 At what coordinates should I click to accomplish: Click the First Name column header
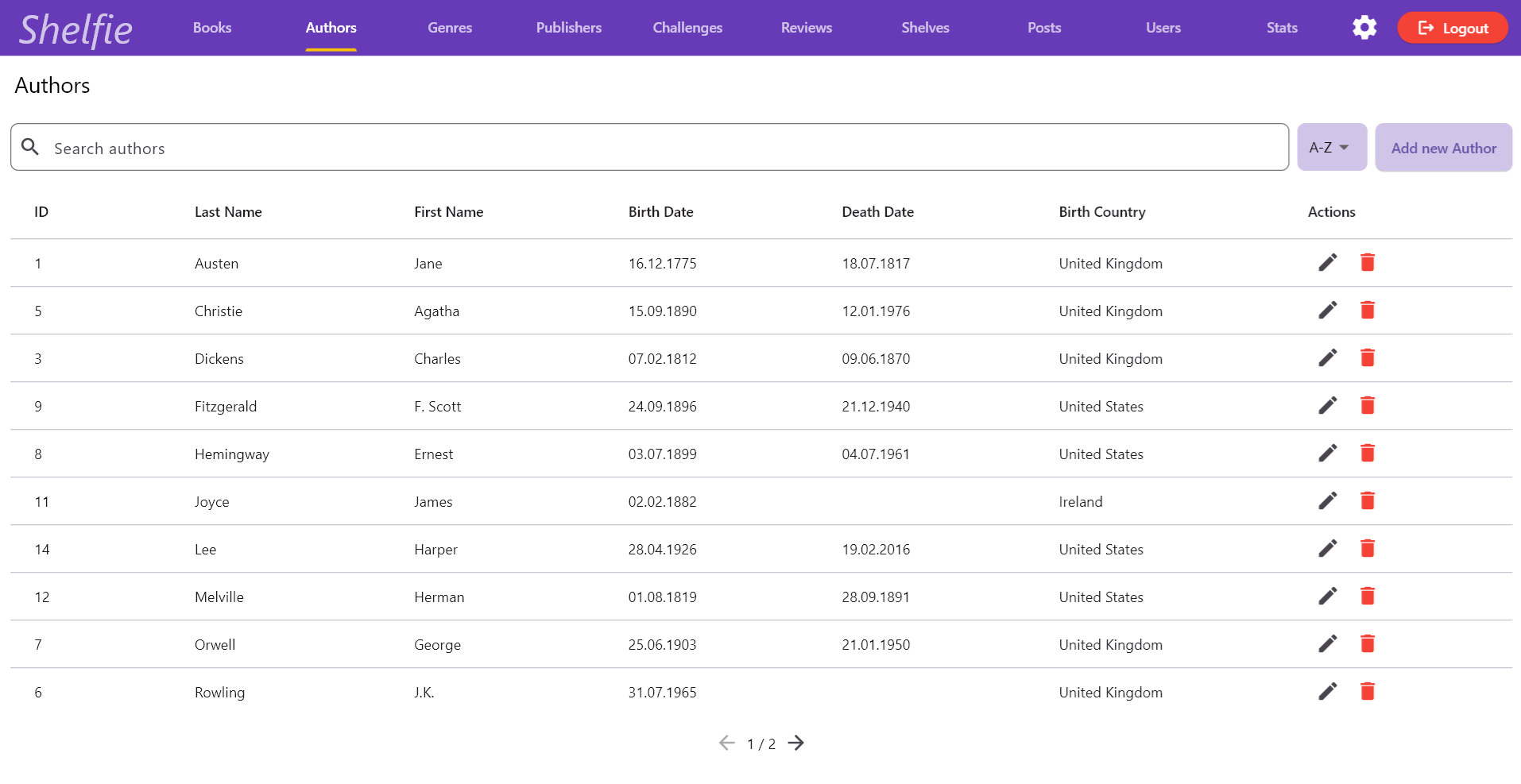click(x=448, y=212)
